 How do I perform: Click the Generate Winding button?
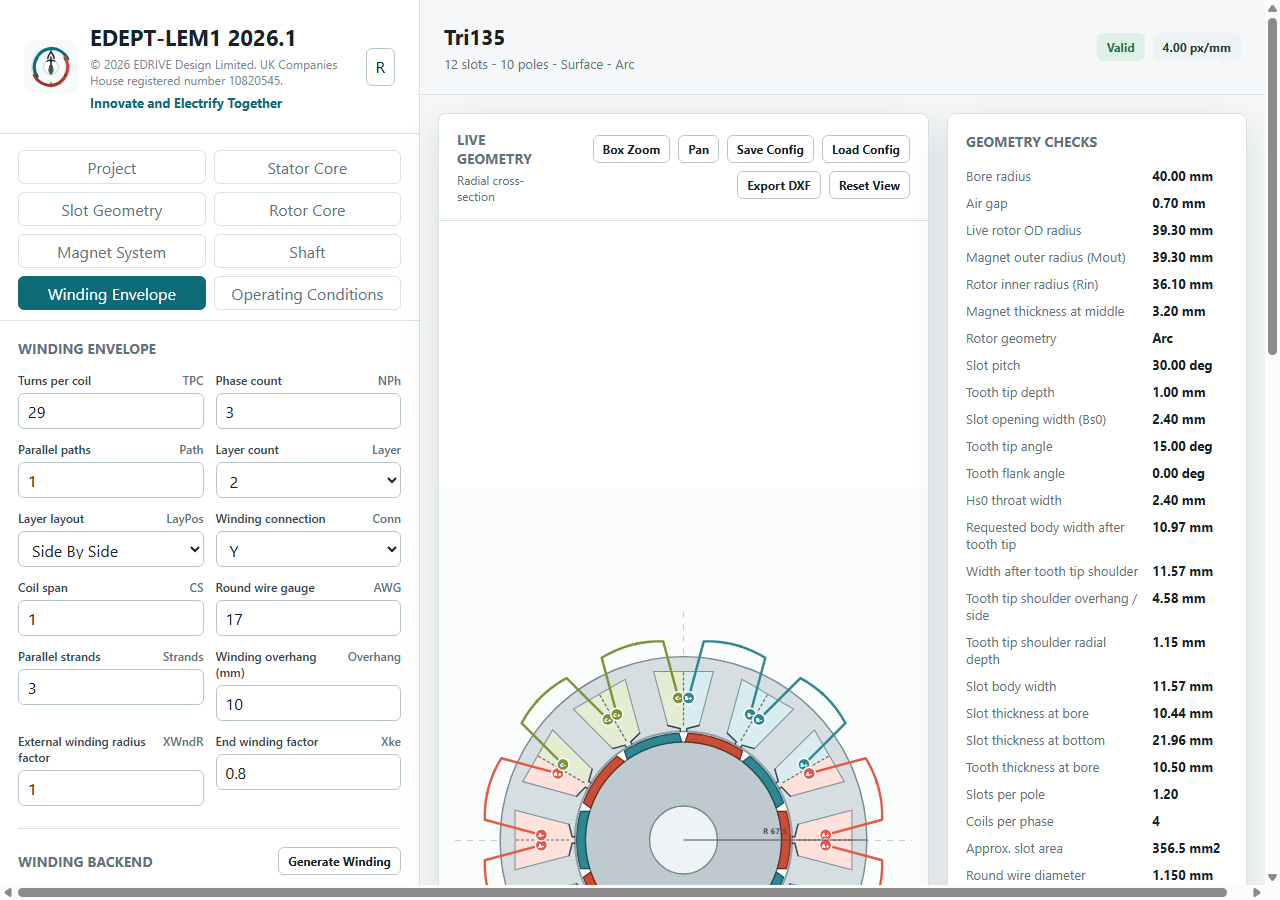(339, 861)
